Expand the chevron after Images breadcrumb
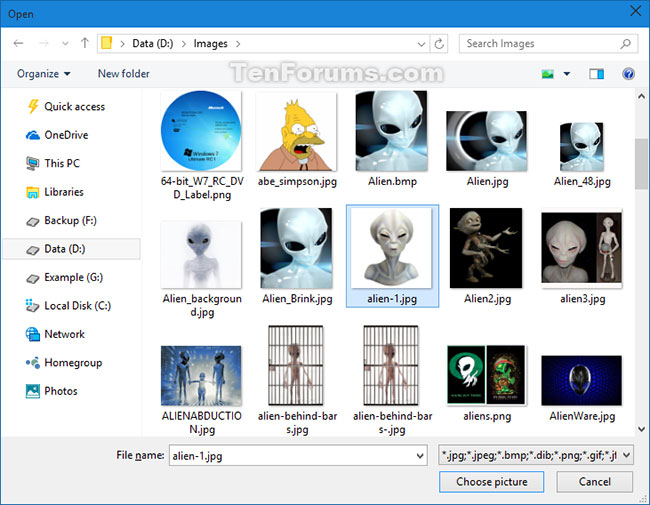Viewport: 650px width, 505px height. pos(238,44)
